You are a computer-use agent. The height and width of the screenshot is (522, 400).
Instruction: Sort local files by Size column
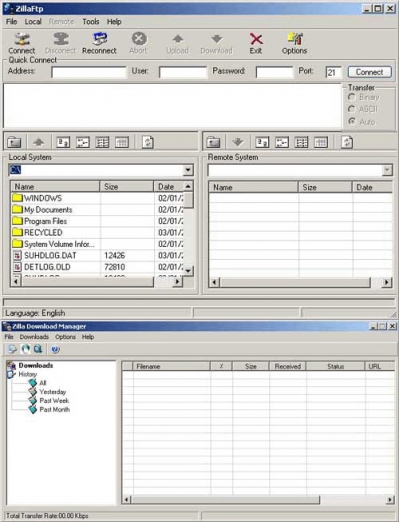[127, 186]
